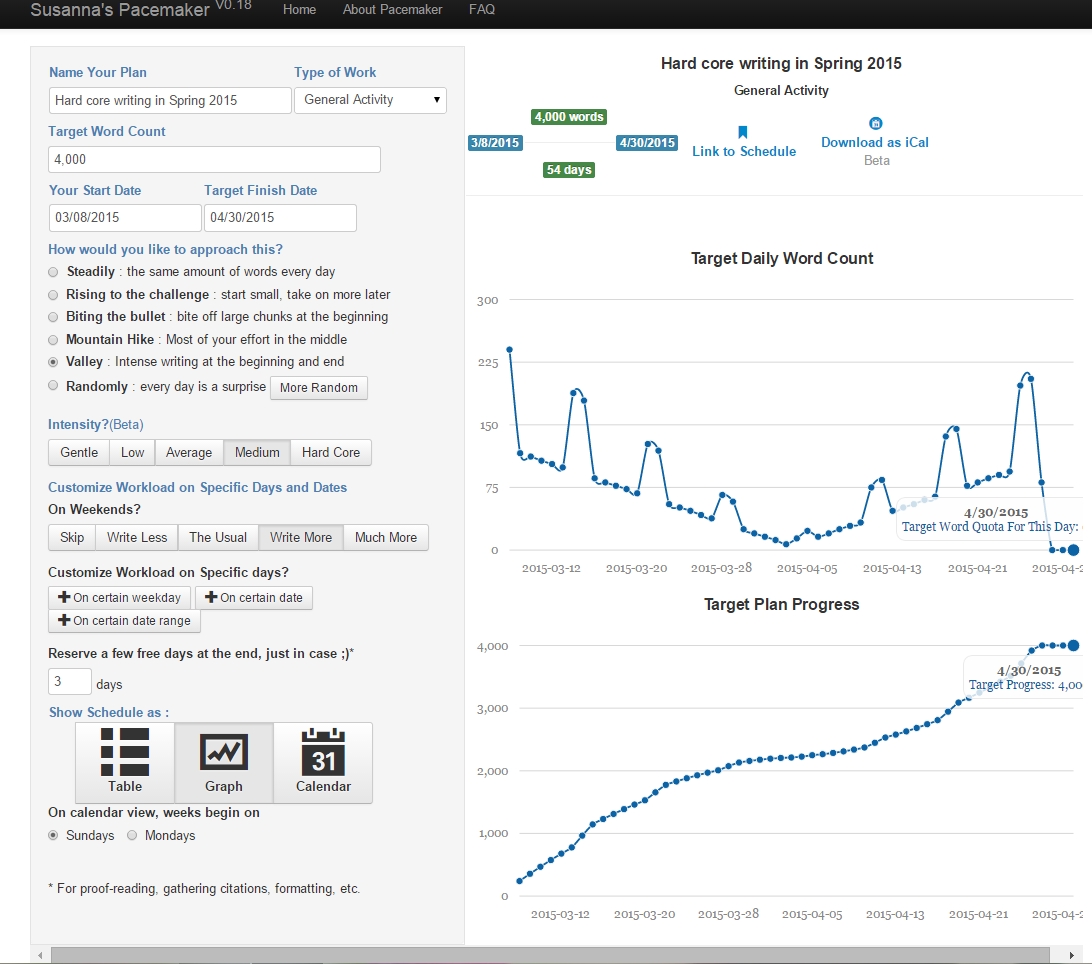Select the Steadily approach radio button
This screenshot has height=964, width=1092.
[53, 272]
